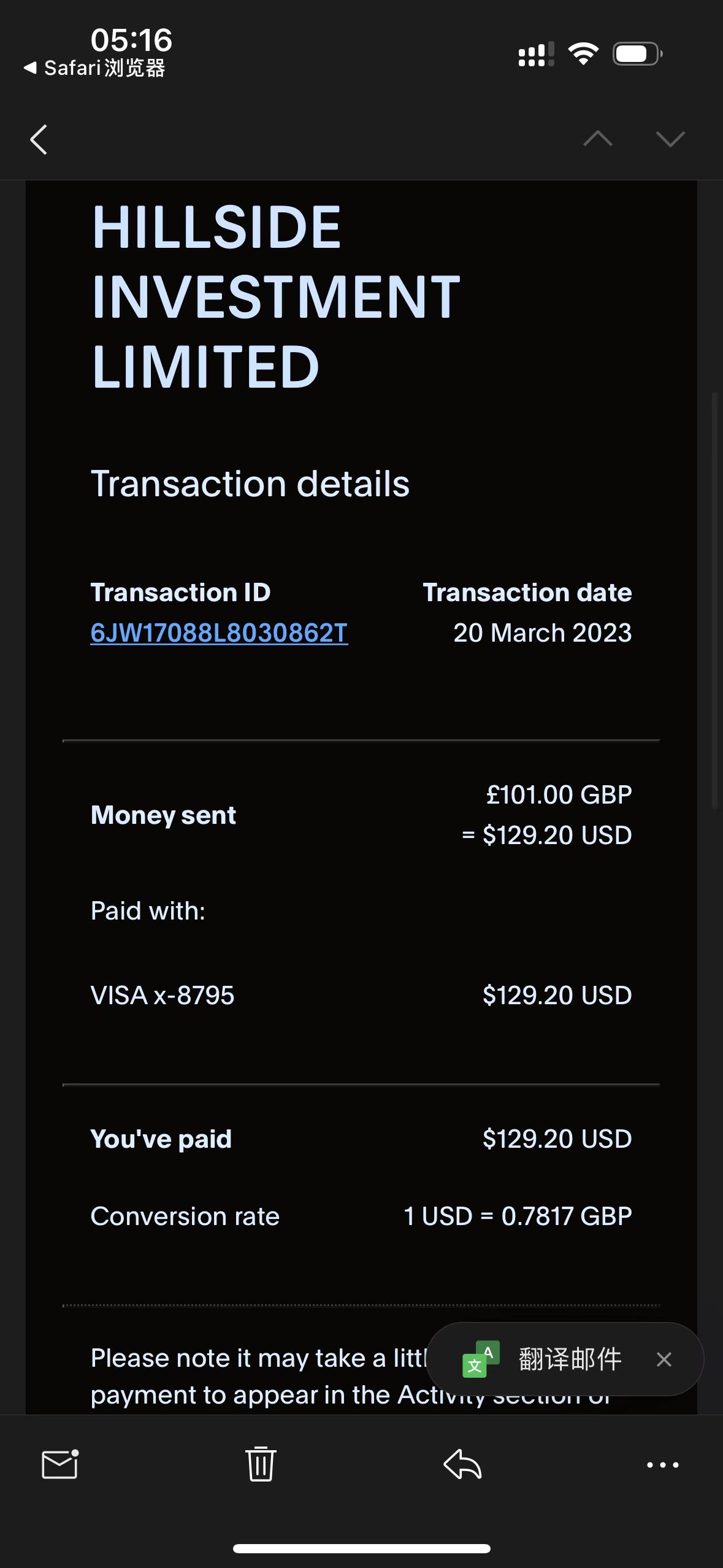Screen dimensions: 723x1568
Task: Tap the HILLSIDE INVESTMENT LIMITED heading
Action: pos(276,296)
